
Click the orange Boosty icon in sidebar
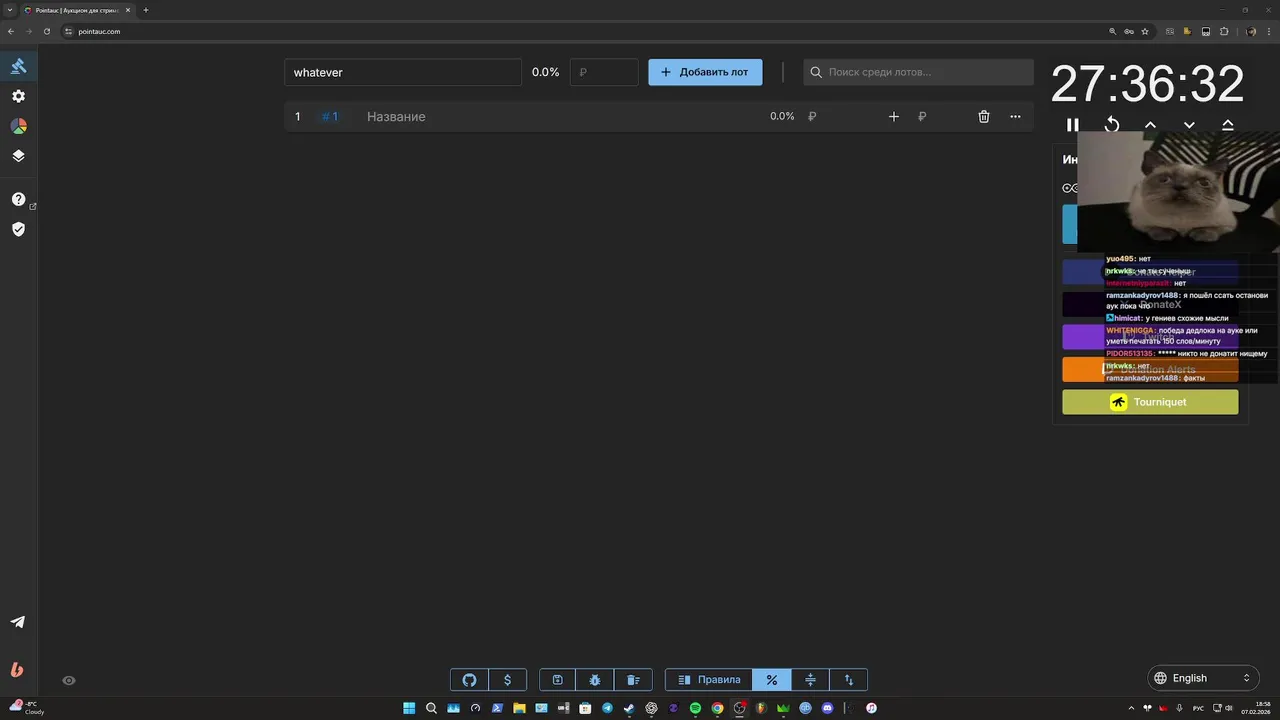click(17, 670)
